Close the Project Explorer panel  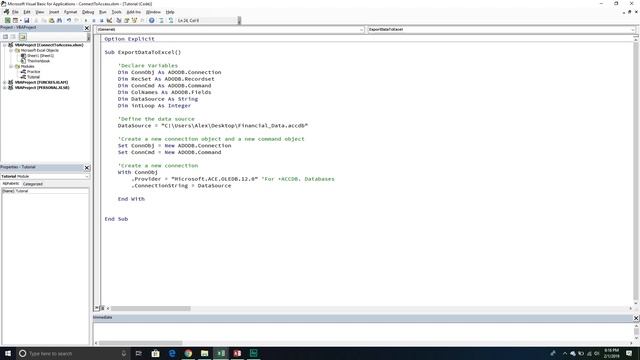point(87,28)
